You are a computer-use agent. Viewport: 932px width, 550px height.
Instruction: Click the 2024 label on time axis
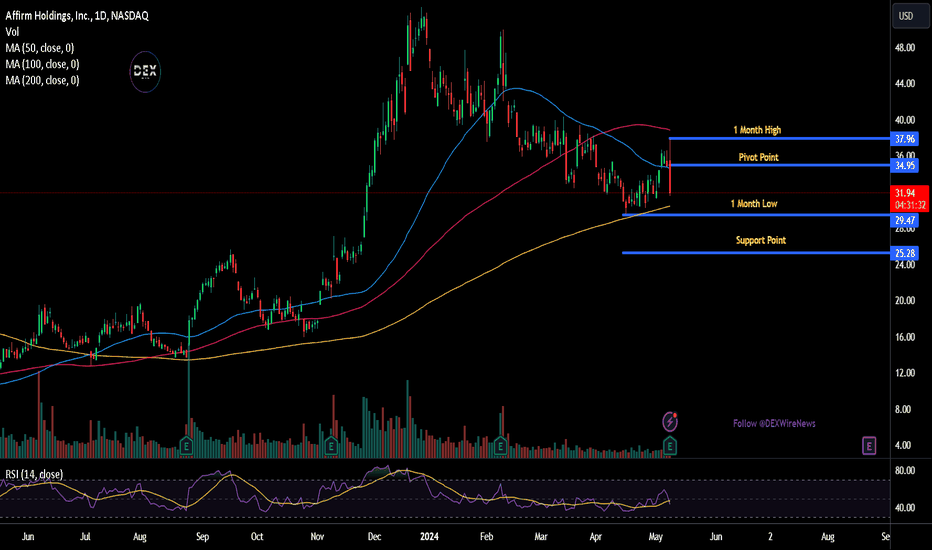pos(429,536)
